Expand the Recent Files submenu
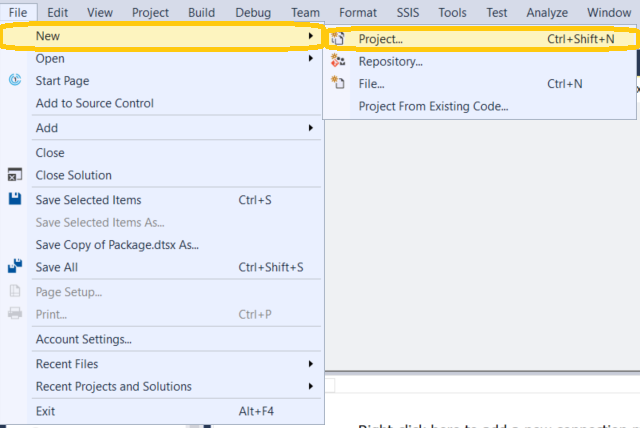The image size is (640, 428). [x=312, y=364]
